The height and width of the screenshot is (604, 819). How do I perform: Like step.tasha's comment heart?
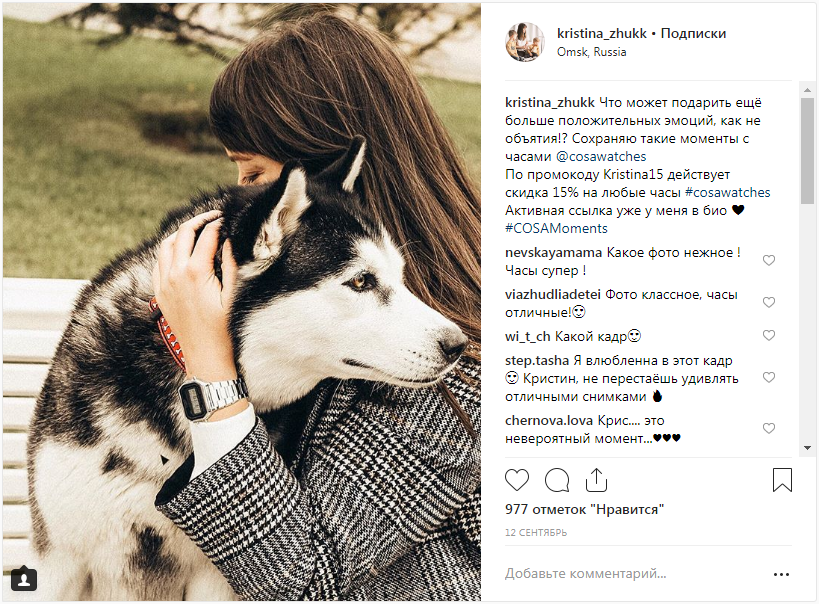(x=769, y=377)
